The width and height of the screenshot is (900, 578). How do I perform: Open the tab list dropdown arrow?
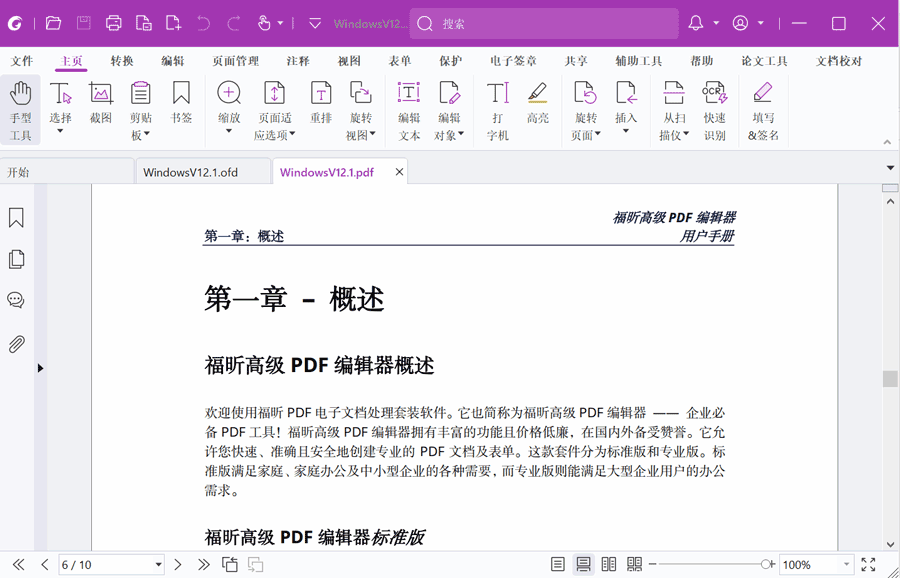click(890, 168)
